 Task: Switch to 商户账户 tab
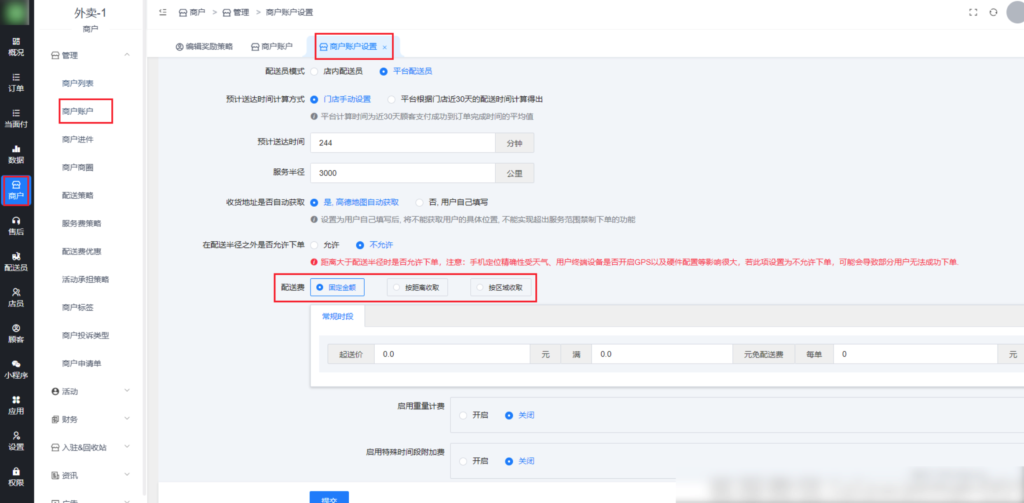point(272,46)
